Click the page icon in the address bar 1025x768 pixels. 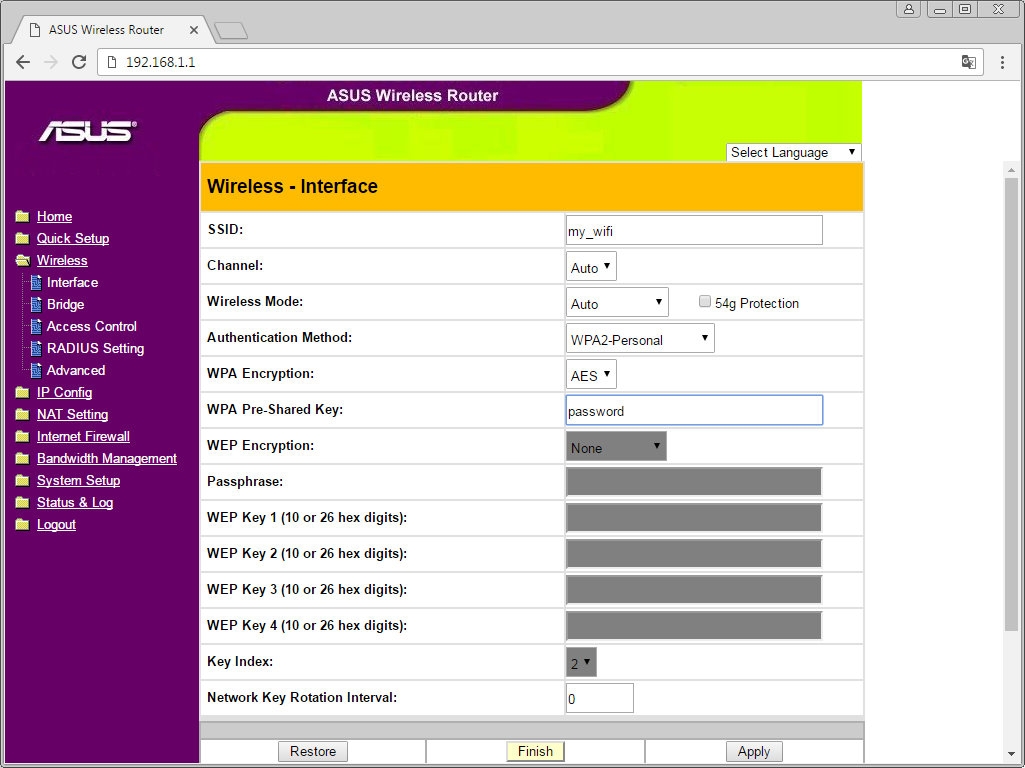112,62
